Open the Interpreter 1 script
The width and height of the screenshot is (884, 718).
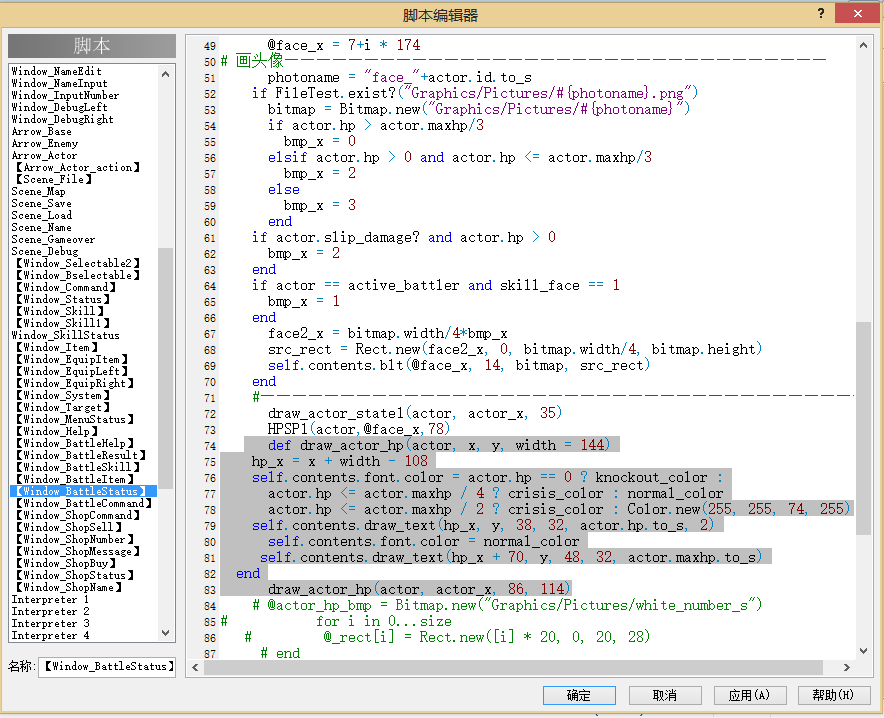coord(50,599)
